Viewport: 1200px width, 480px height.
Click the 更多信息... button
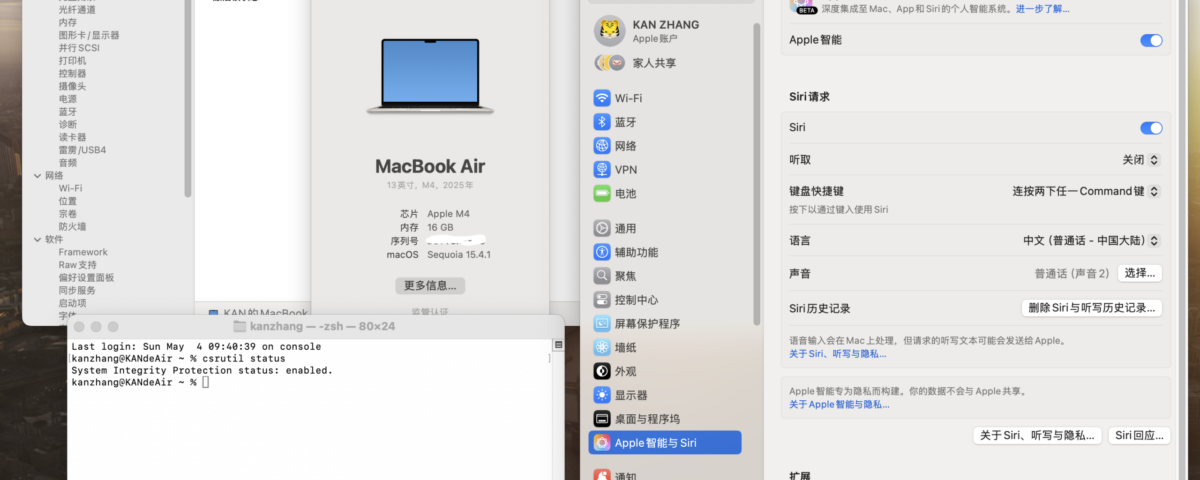click(x=430, y=286)
